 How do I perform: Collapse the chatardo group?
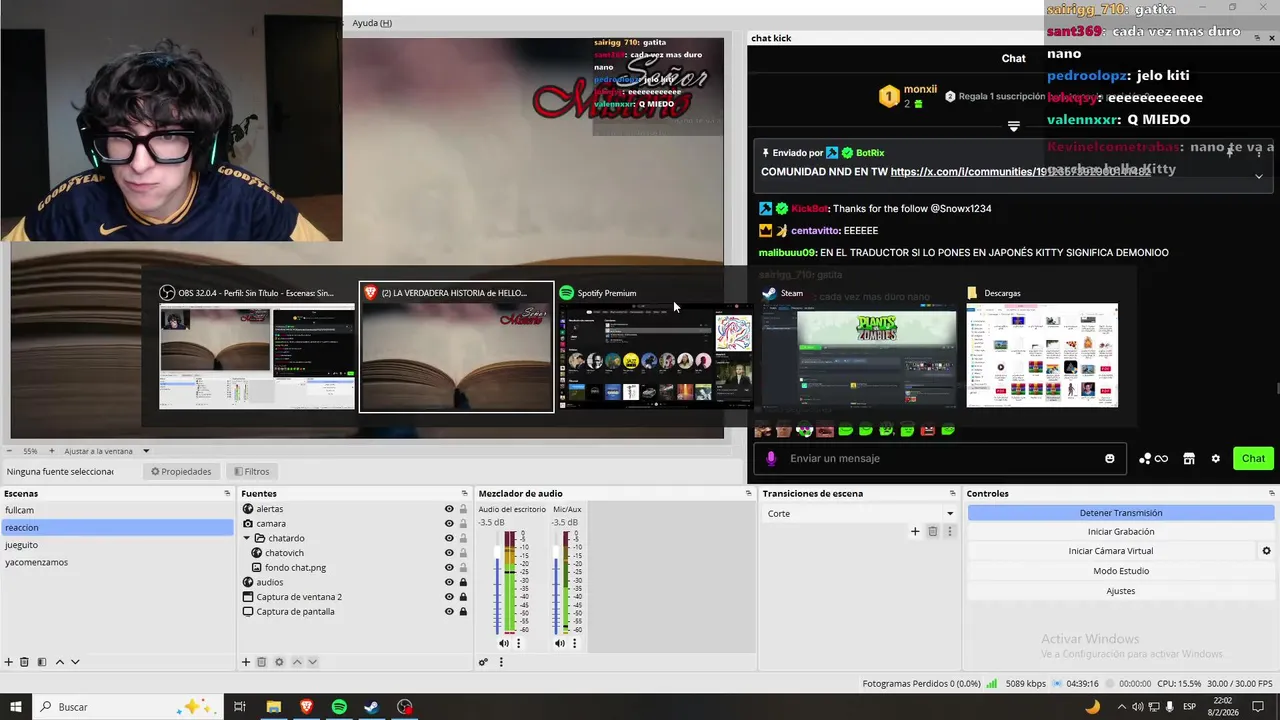[247, 538]
